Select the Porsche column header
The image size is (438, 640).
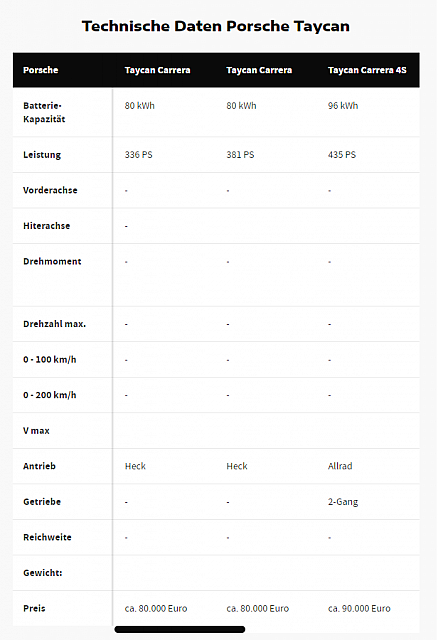point(40,70)
